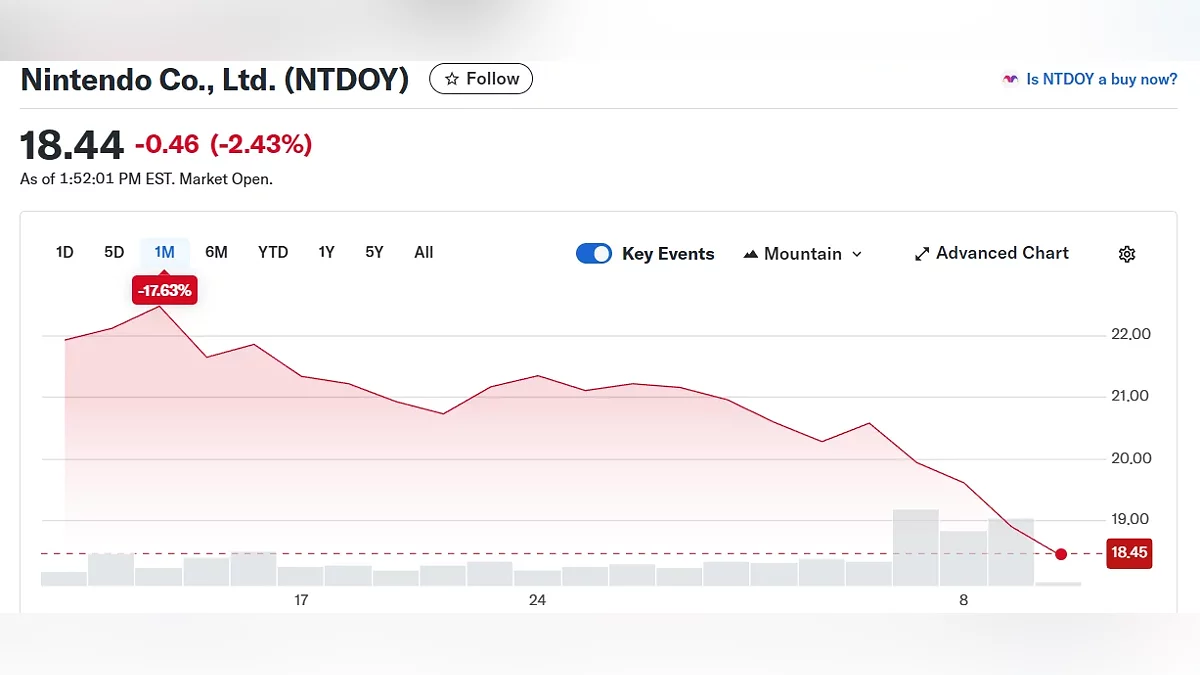Open the "Is NTDOY a buy now?" link

[x=1102, y=79]
